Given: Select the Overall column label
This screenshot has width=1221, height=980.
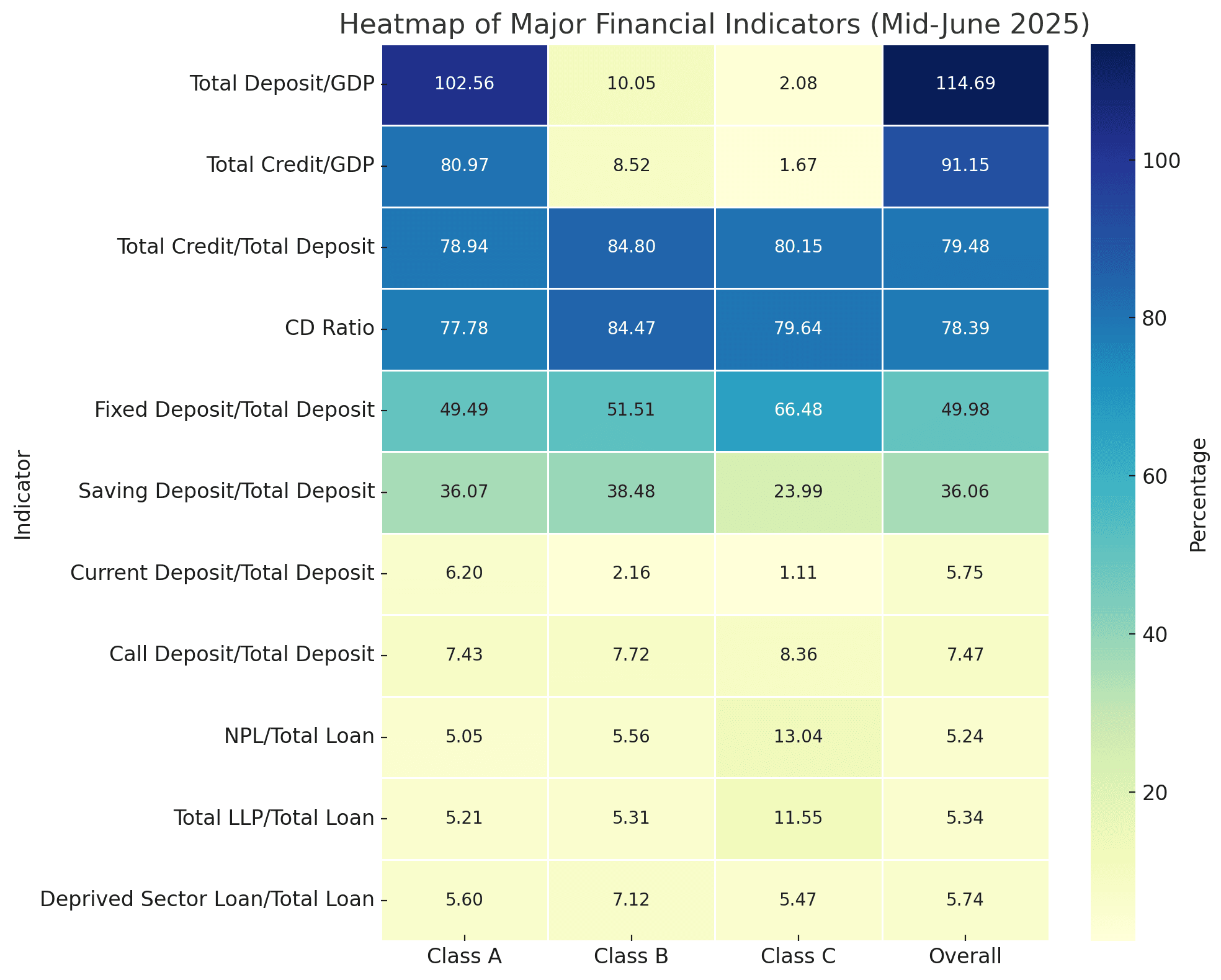Looking at the screenshot, I should (965, 957).
